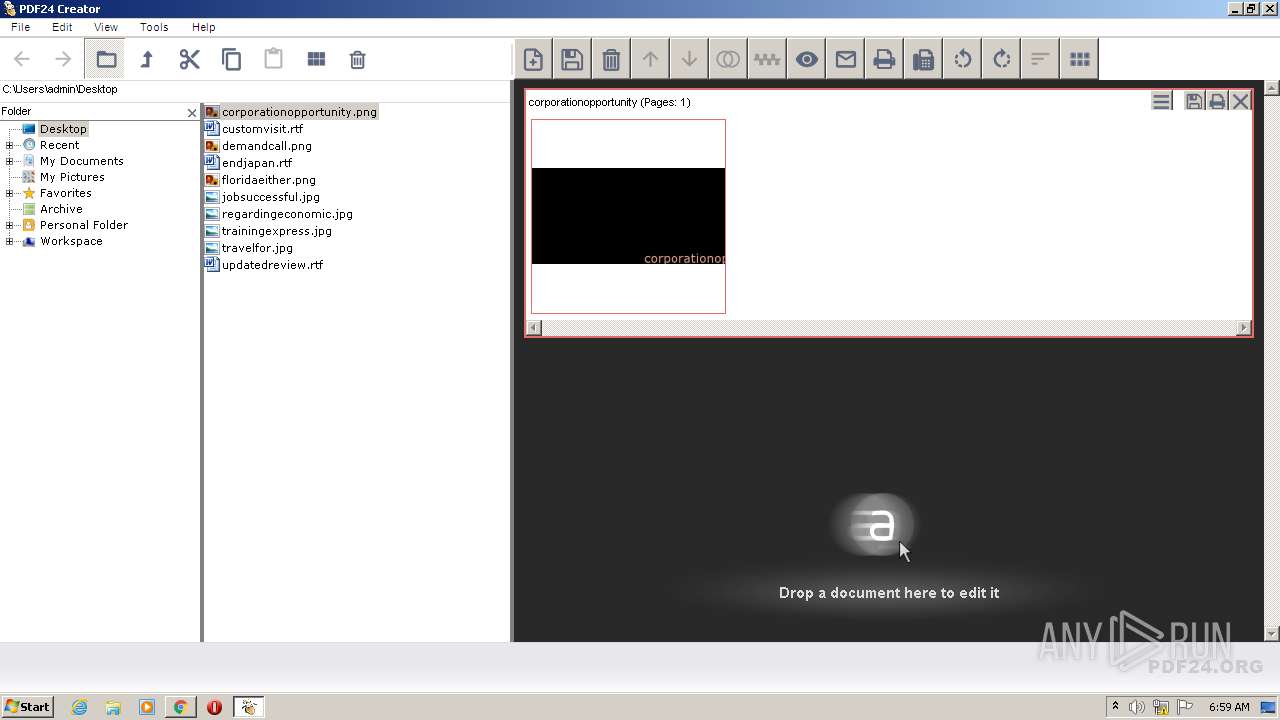Open the Edit menu
The height and width of the screenshot is (720, 1280).
(62, 27)
